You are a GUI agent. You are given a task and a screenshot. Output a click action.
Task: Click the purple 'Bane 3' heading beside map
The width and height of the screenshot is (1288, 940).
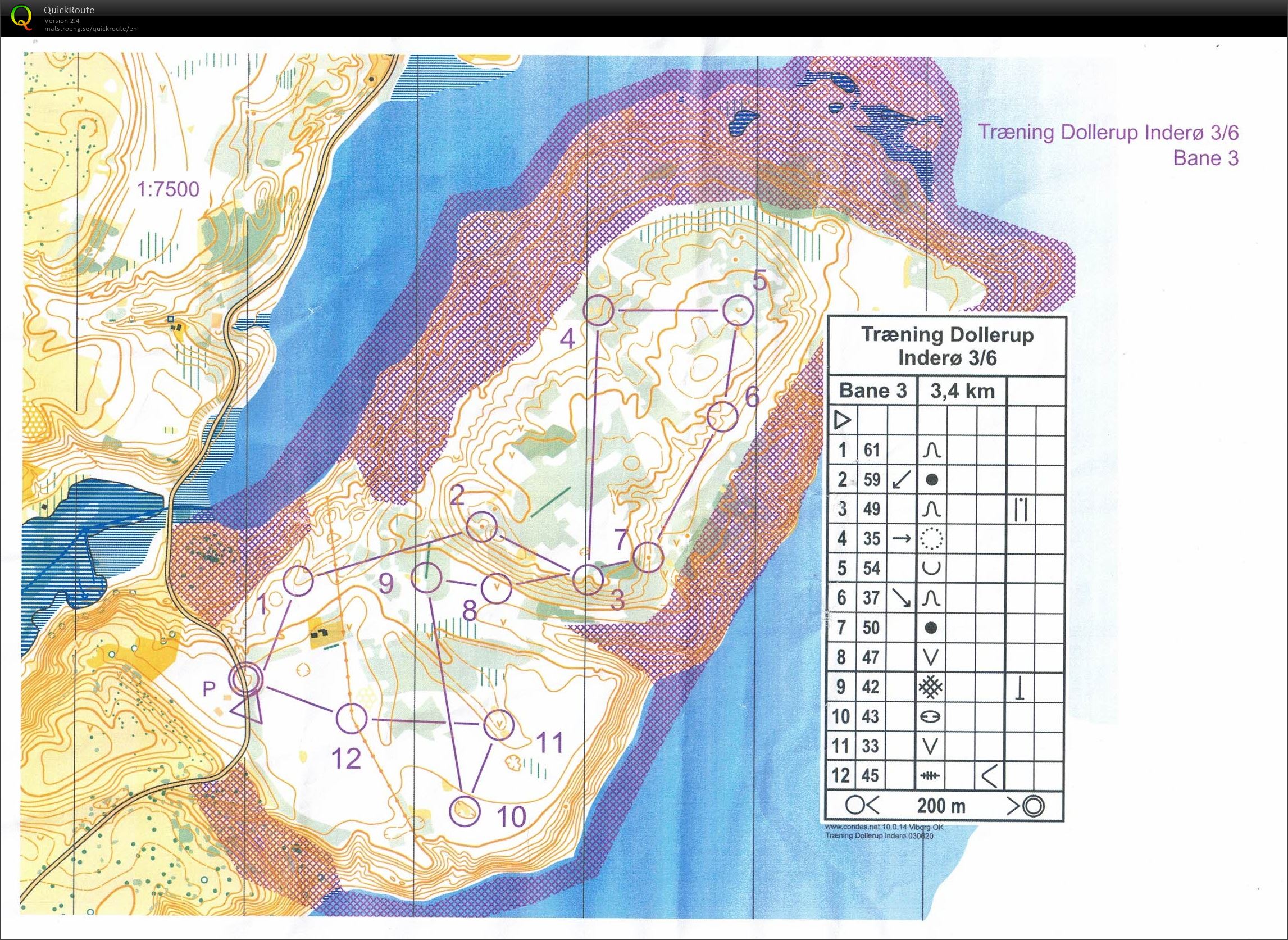1206,158
